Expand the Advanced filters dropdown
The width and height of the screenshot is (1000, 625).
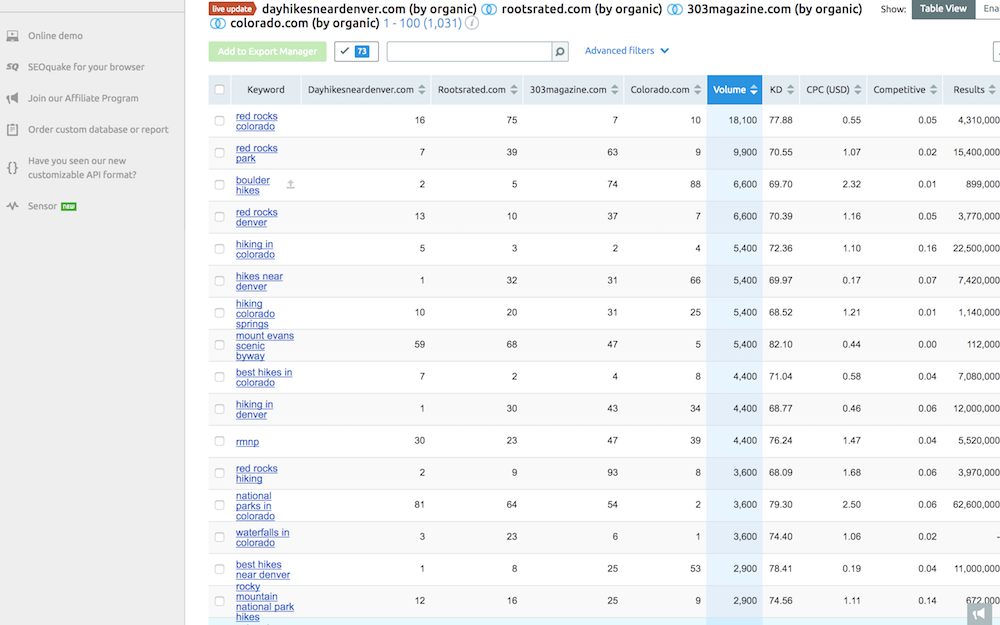point(627,51)
